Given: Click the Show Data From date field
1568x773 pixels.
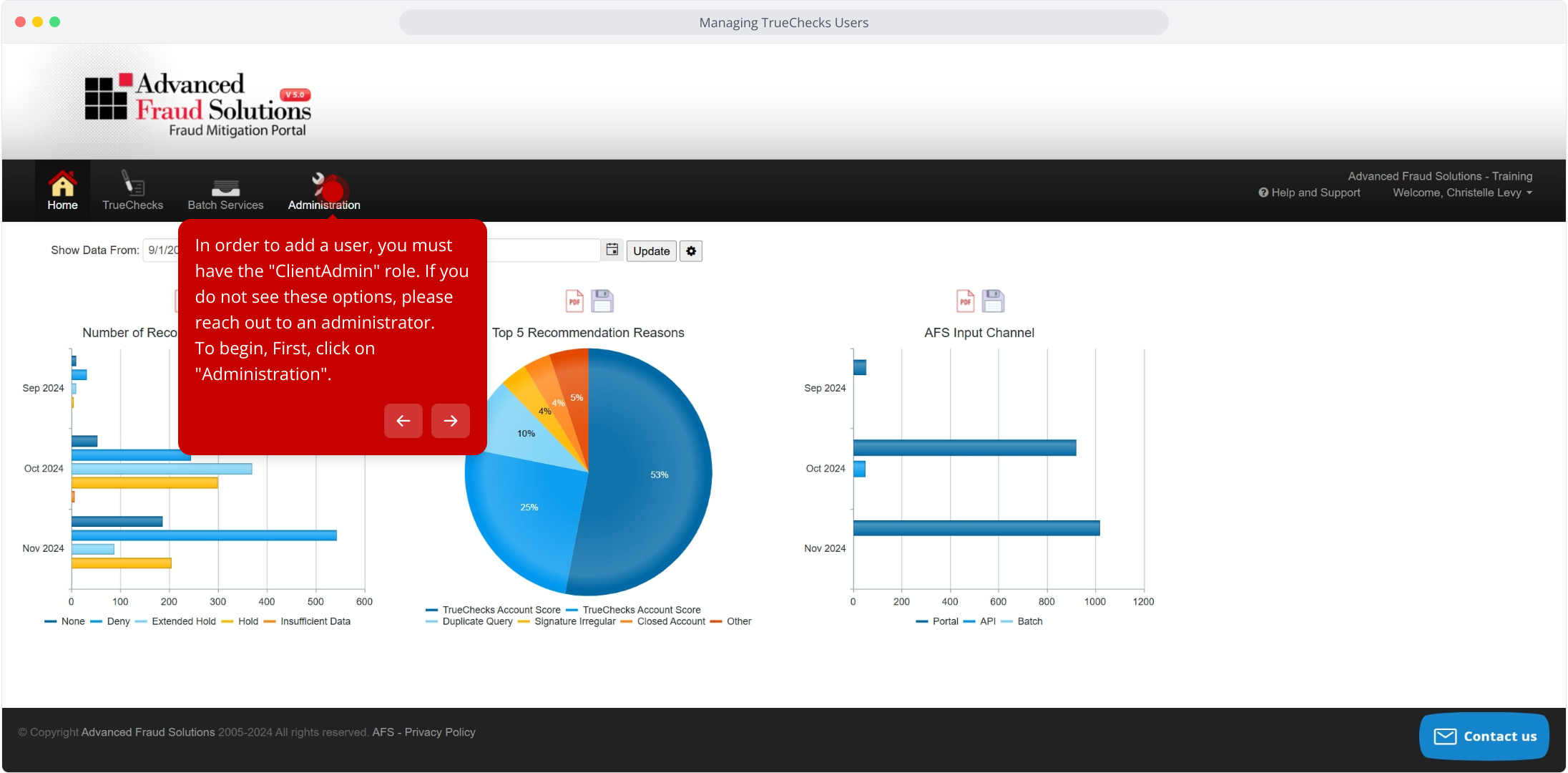Looking at the screenshot, I should click(161, 251).
